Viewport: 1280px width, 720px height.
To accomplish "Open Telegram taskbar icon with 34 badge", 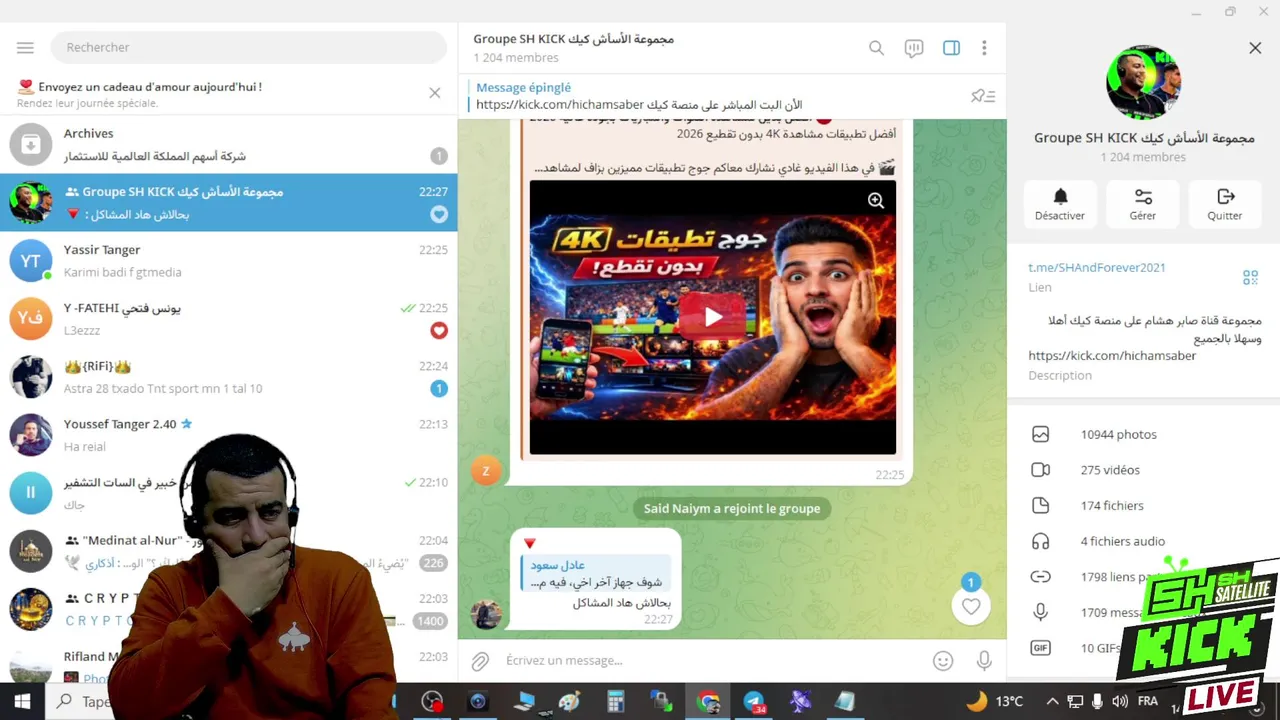I will [755, 701].
